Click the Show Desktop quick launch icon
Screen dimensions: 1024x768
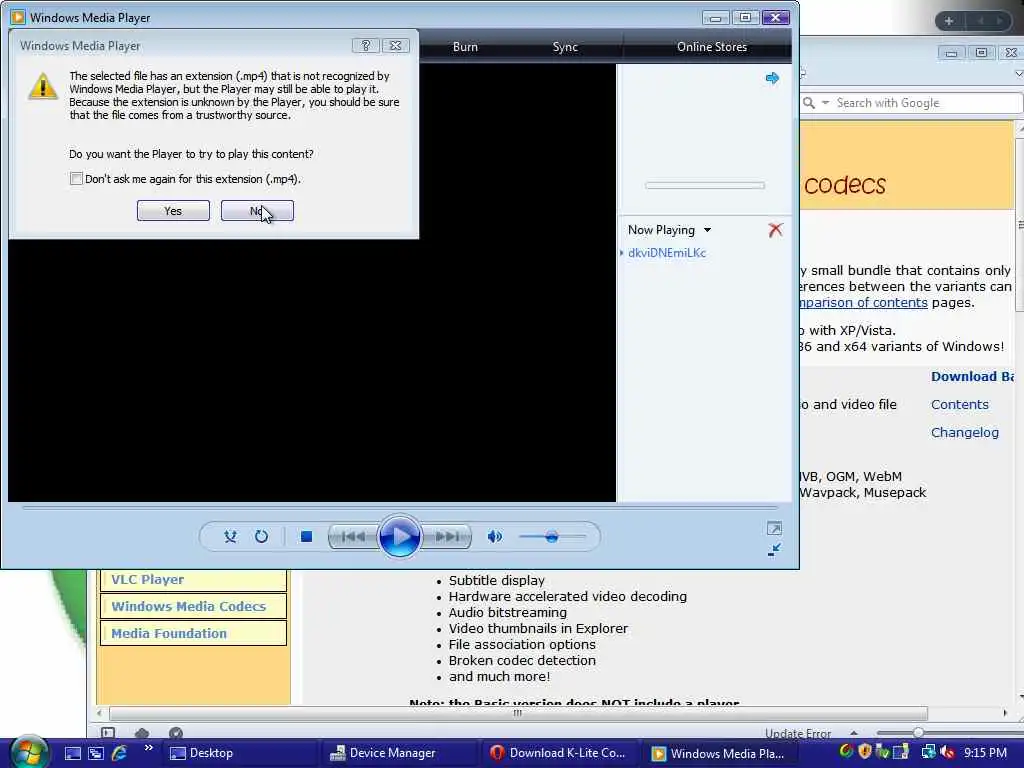pyautogui.click(x=72, y=753)
